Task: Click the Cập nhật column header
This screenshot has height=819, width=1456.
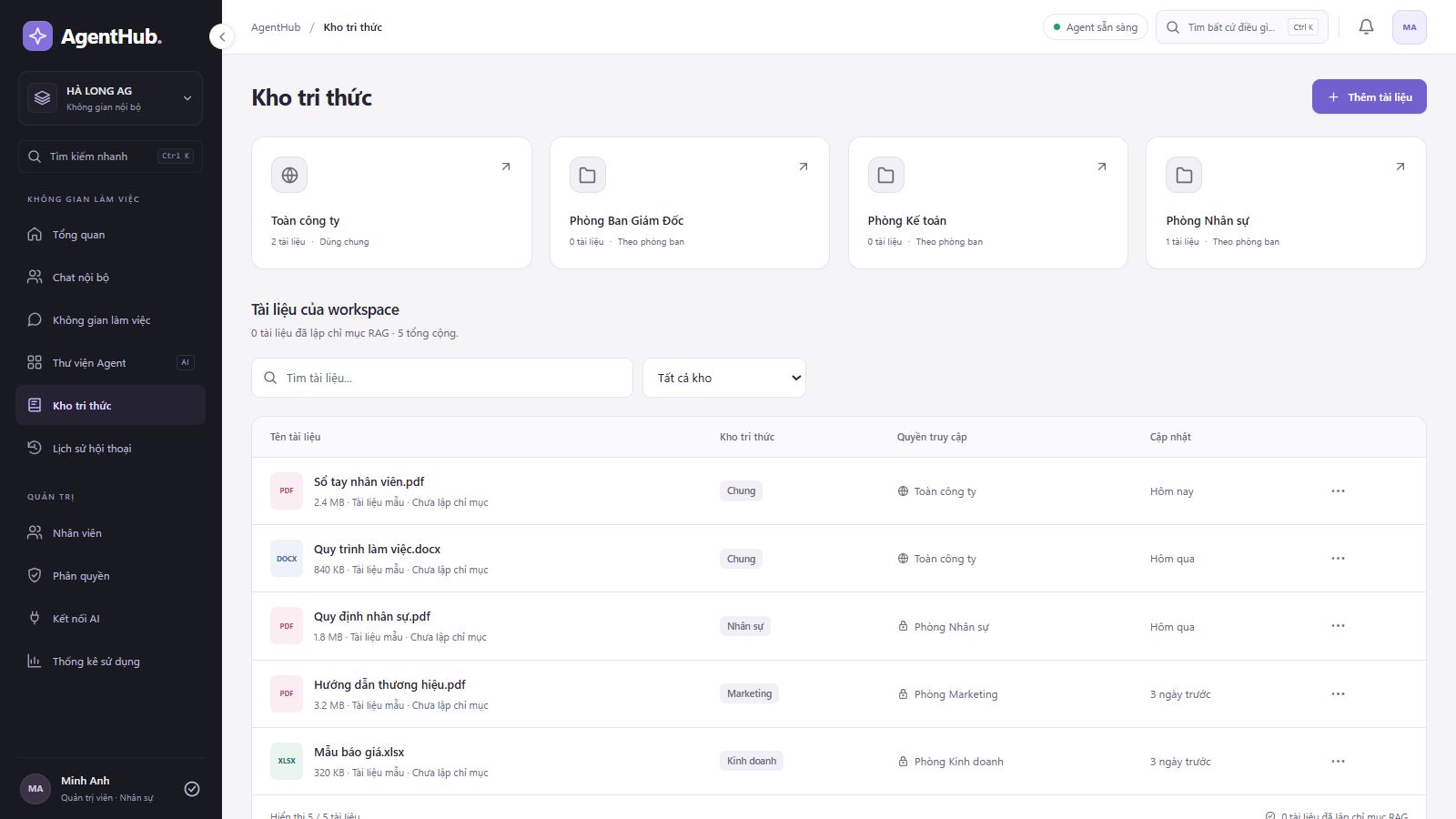Action: point(1170,437)
